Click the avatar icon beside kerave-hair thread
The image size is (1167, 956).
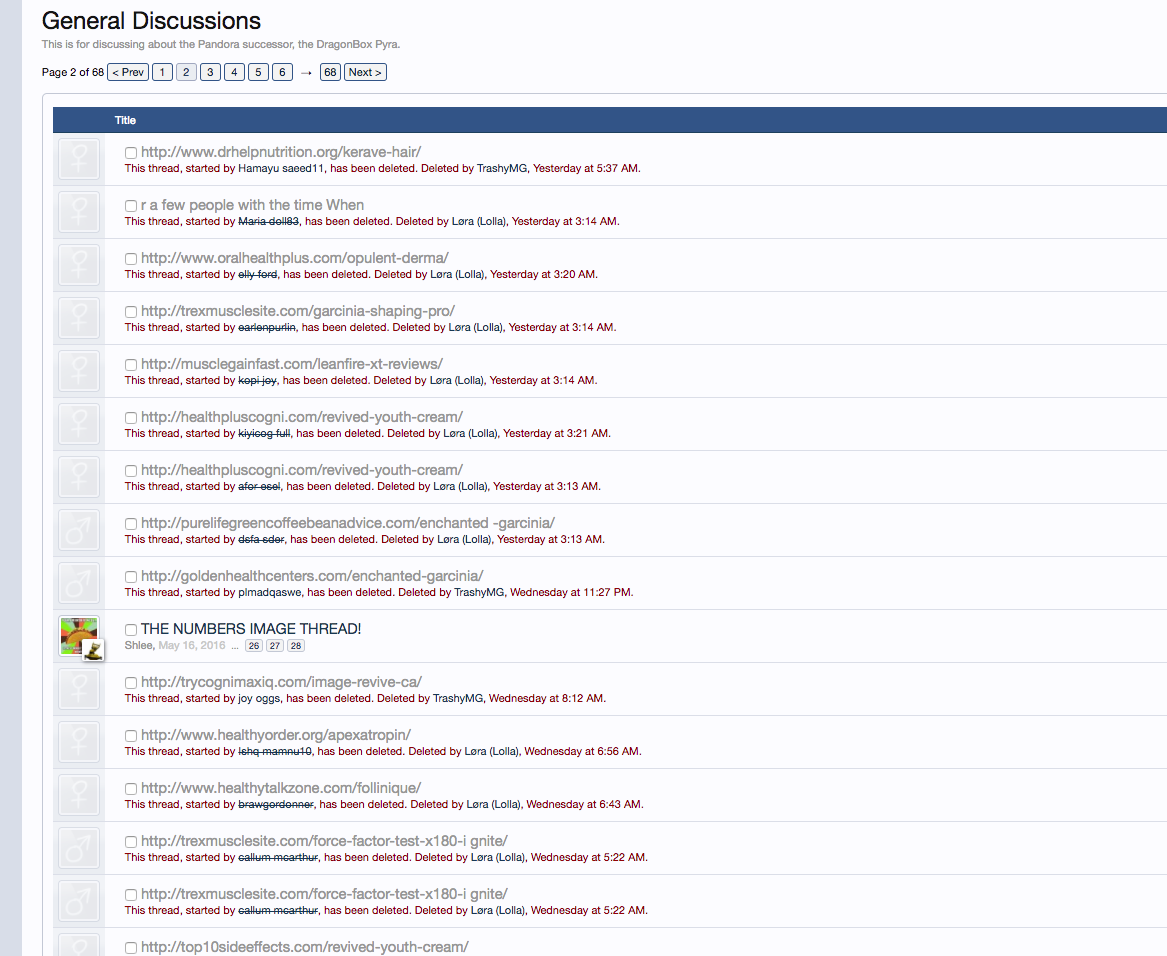point(78,159)
